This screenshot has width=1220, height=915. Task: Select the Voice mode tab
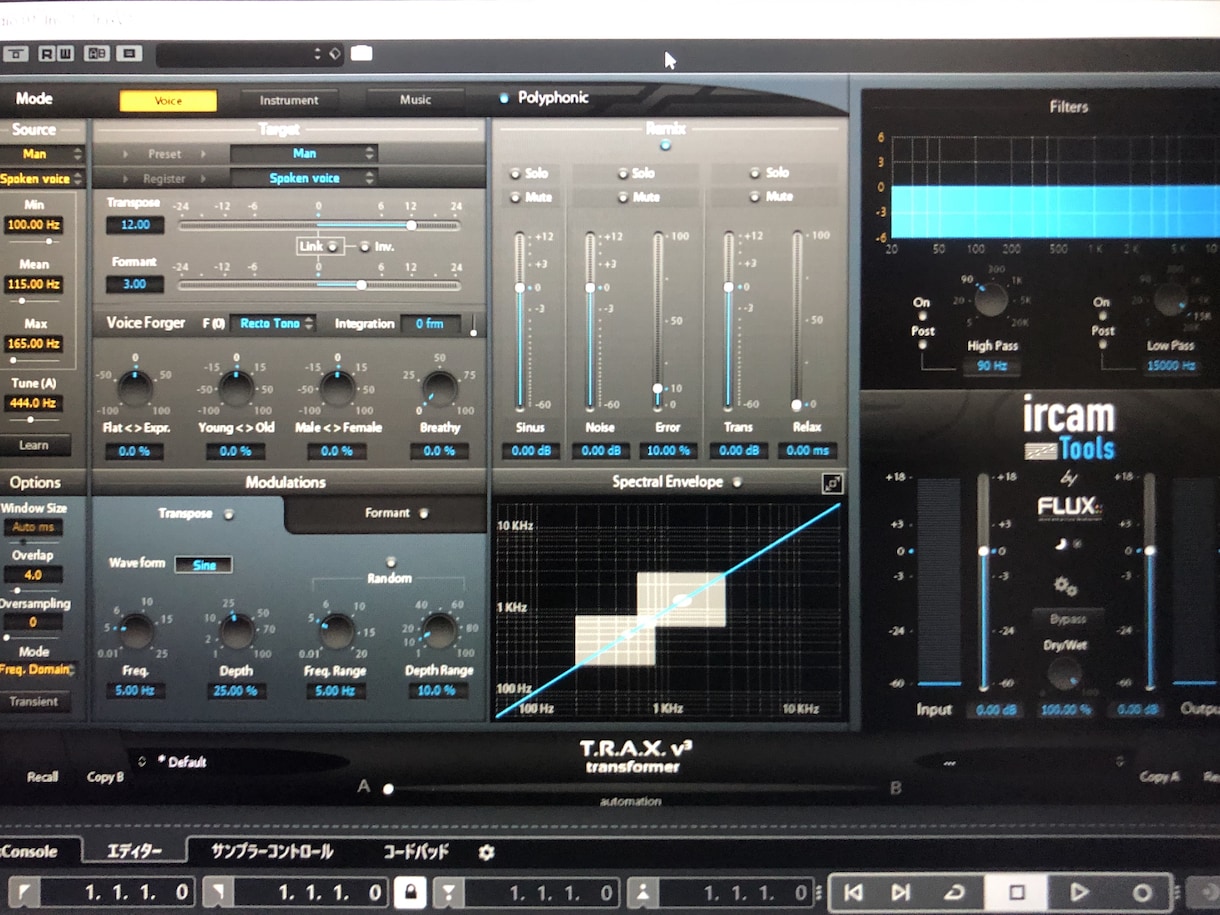[168, 100]
